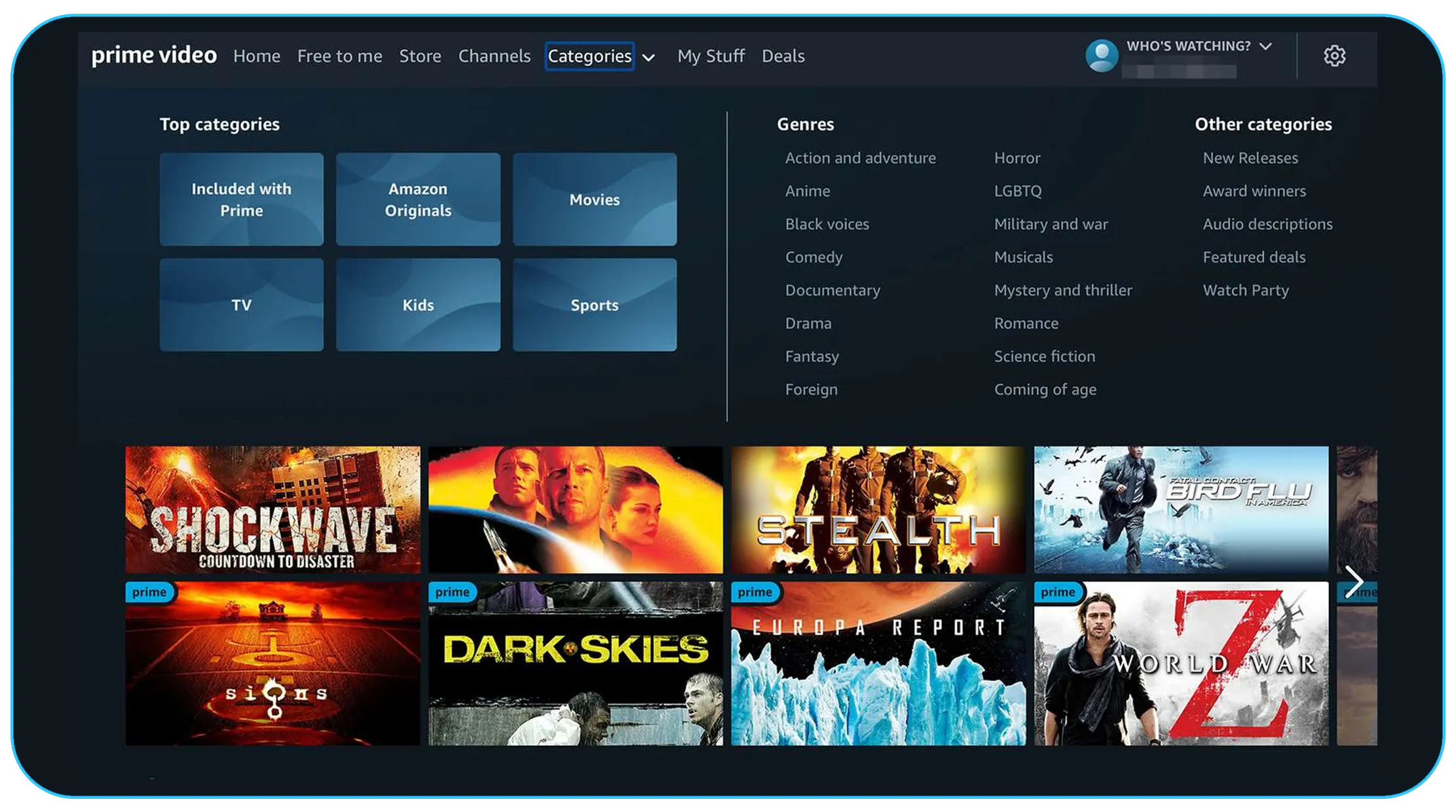The height and width of the screenshot is (812, 1456).
Task: Expand the Who's Watching profile dropdown
Action: (x=1265, y=46)
